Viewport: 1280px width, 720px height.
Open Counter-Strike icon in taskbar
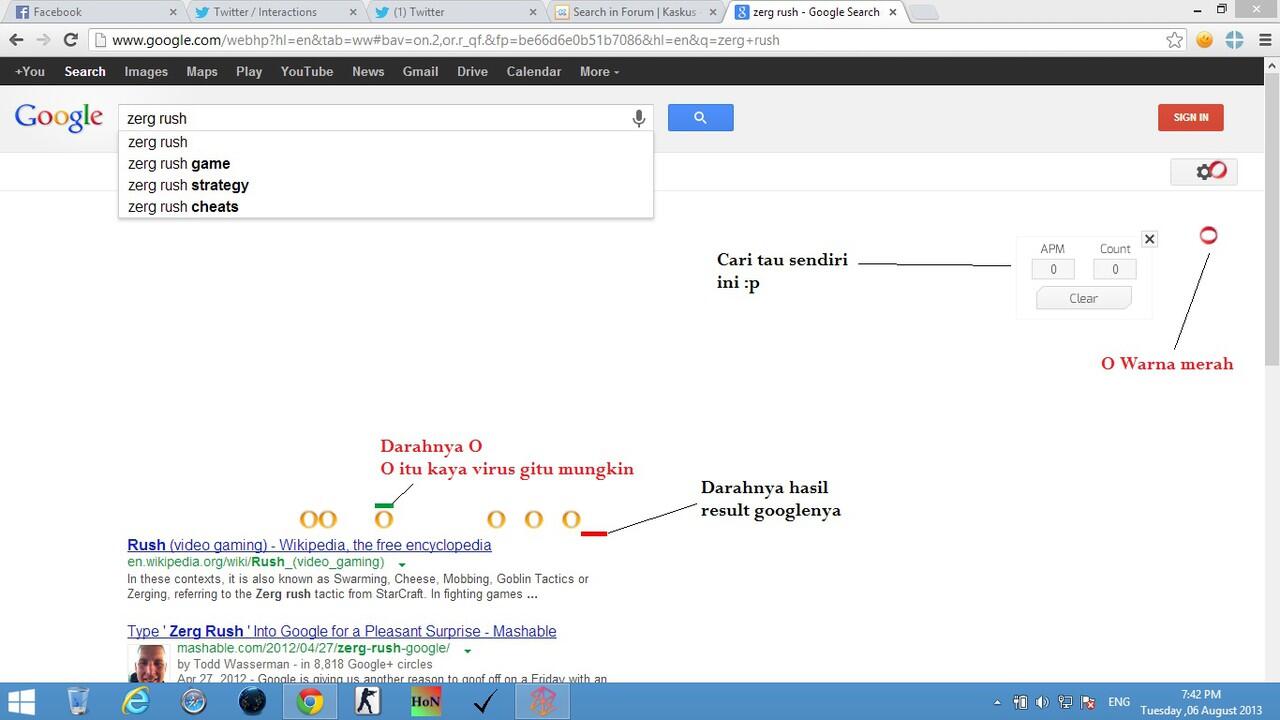click(368, 701)
